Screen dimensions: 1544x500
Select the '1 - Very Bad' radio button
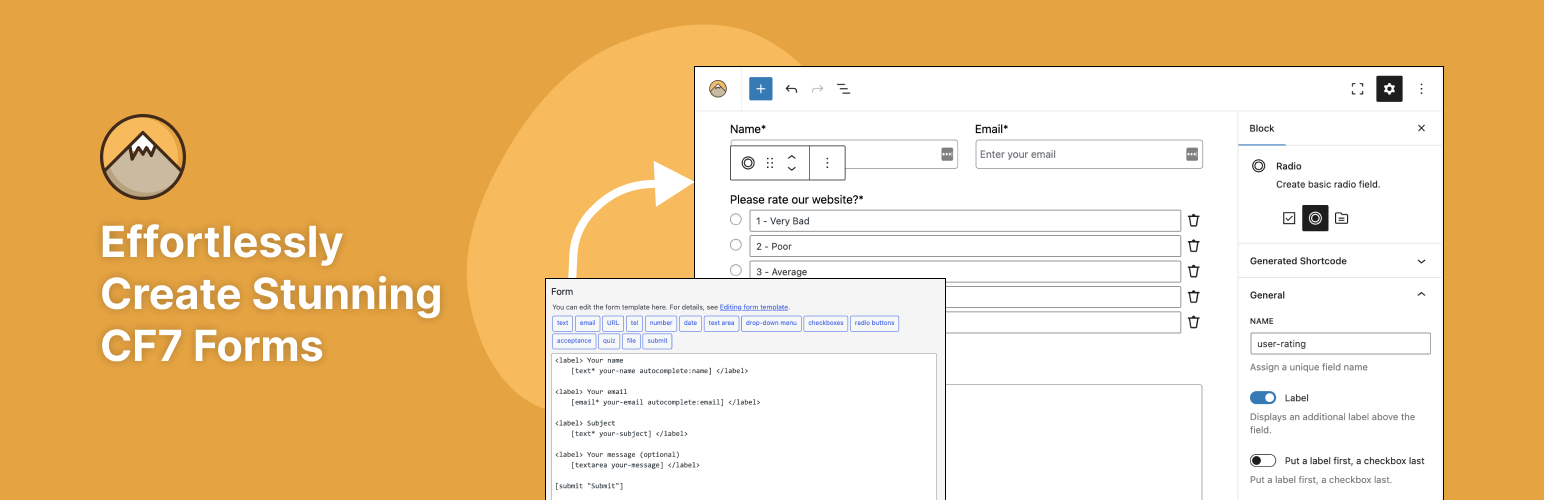click(736, 219)
